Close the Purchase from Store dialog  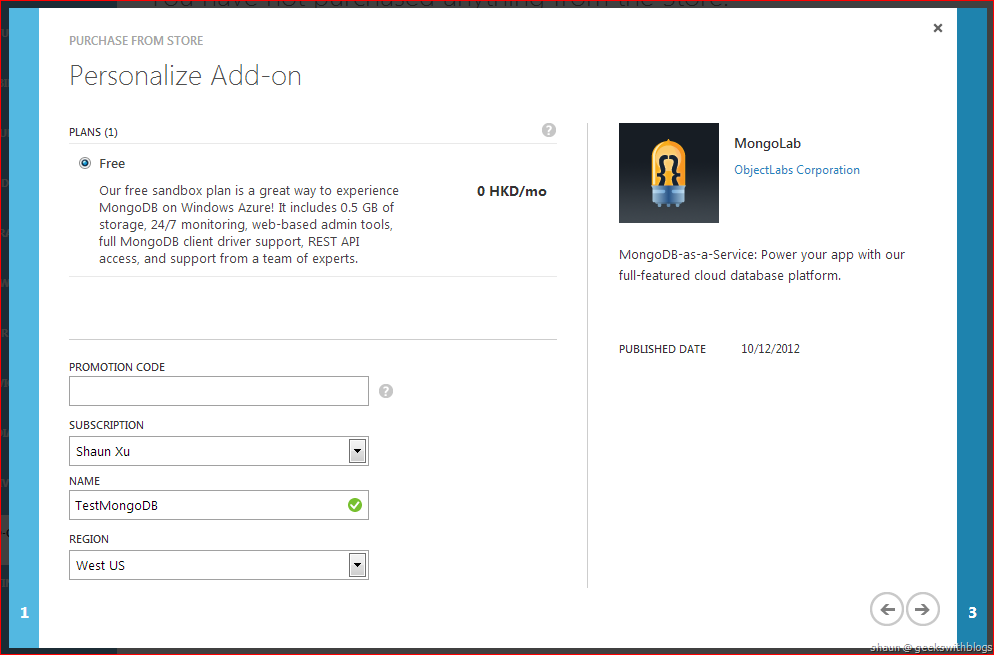pos(938,28)
